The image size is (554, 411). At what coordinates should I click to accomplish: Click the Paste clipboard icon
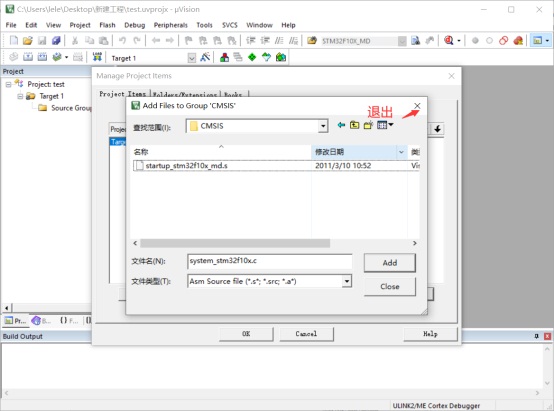click(104, 41)
